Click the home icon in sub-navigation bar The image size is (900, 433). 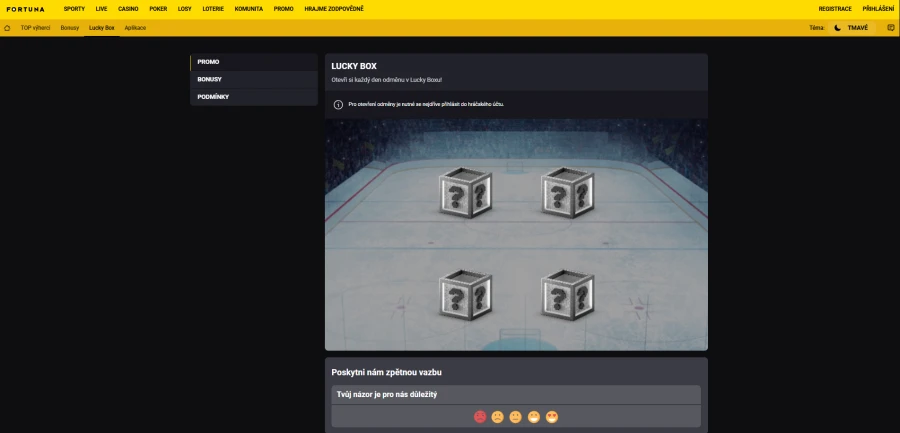(7, 28)
